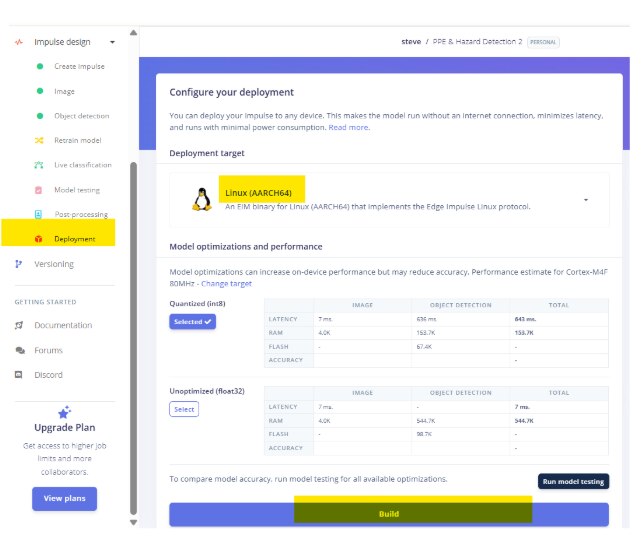Screen dimensions: 643x549
Task: Click the Model testing checklist icon
Action: (x=39, y=190)
